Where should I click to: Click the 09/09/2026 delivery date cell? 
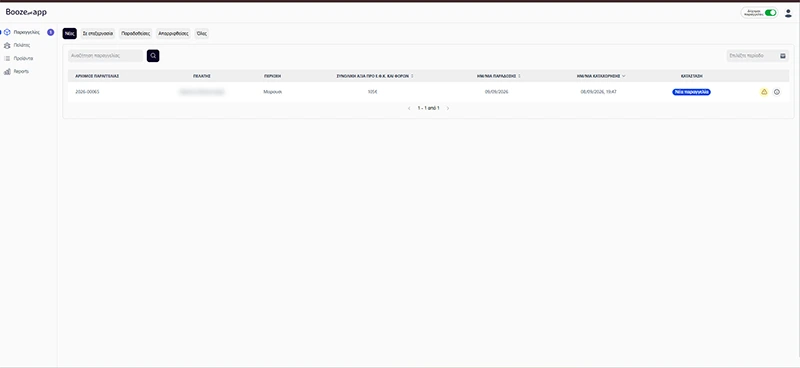(496, 92)
